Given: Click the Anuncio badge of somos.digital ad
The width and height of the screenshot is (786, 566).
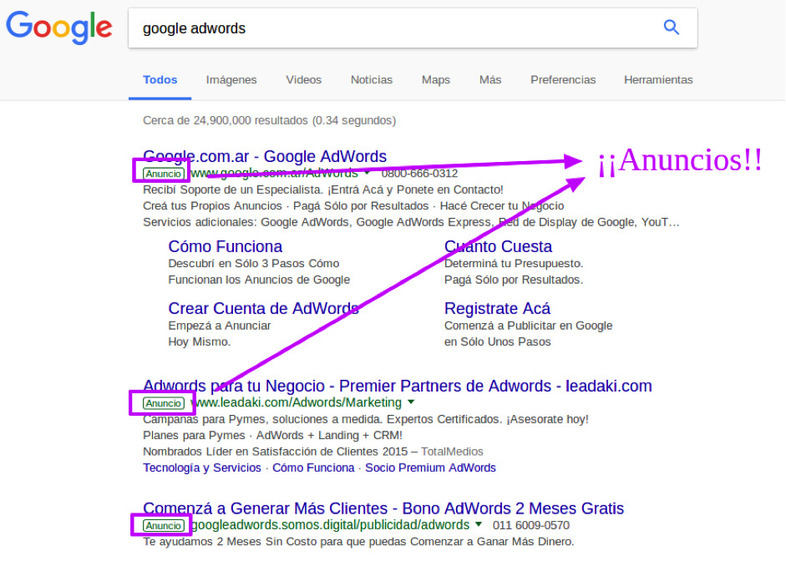Looking at the screenshot, I should [x=163, y=525].
